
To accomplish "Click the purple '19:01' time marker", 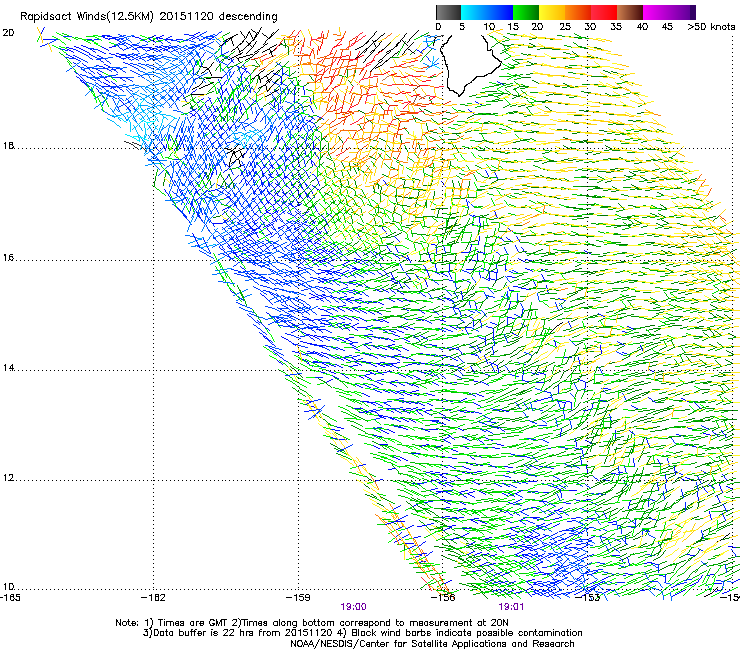I will point(511,607).
